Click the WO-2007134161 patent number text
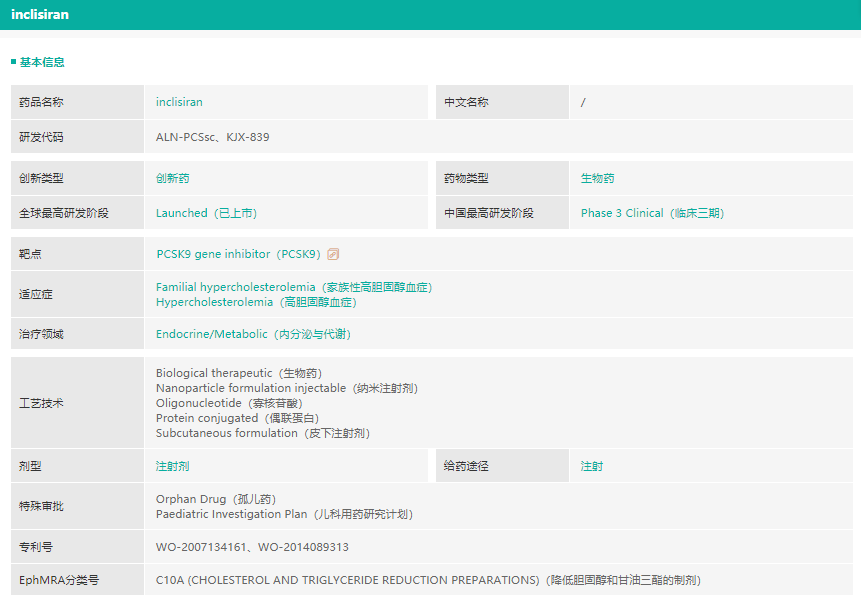861x599 pixels. (x=203, y=547)
